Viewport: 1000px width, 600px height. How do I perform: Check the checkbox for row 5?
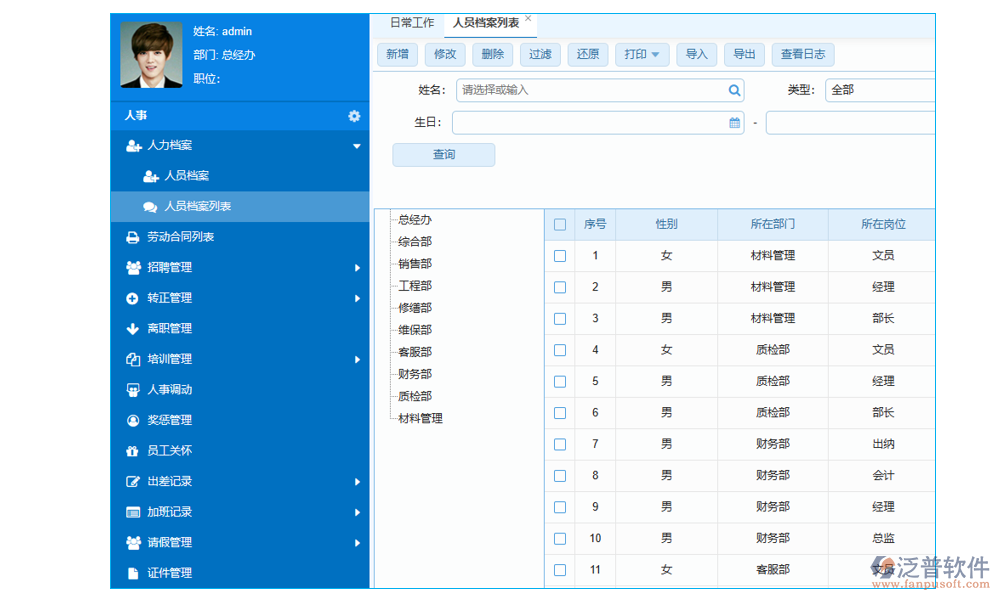[x=560, y=381]
